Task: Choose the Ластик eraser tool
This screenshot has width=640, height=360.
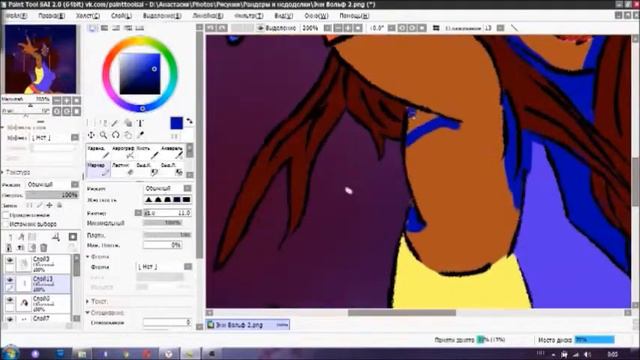Action: tap(123, 169)
